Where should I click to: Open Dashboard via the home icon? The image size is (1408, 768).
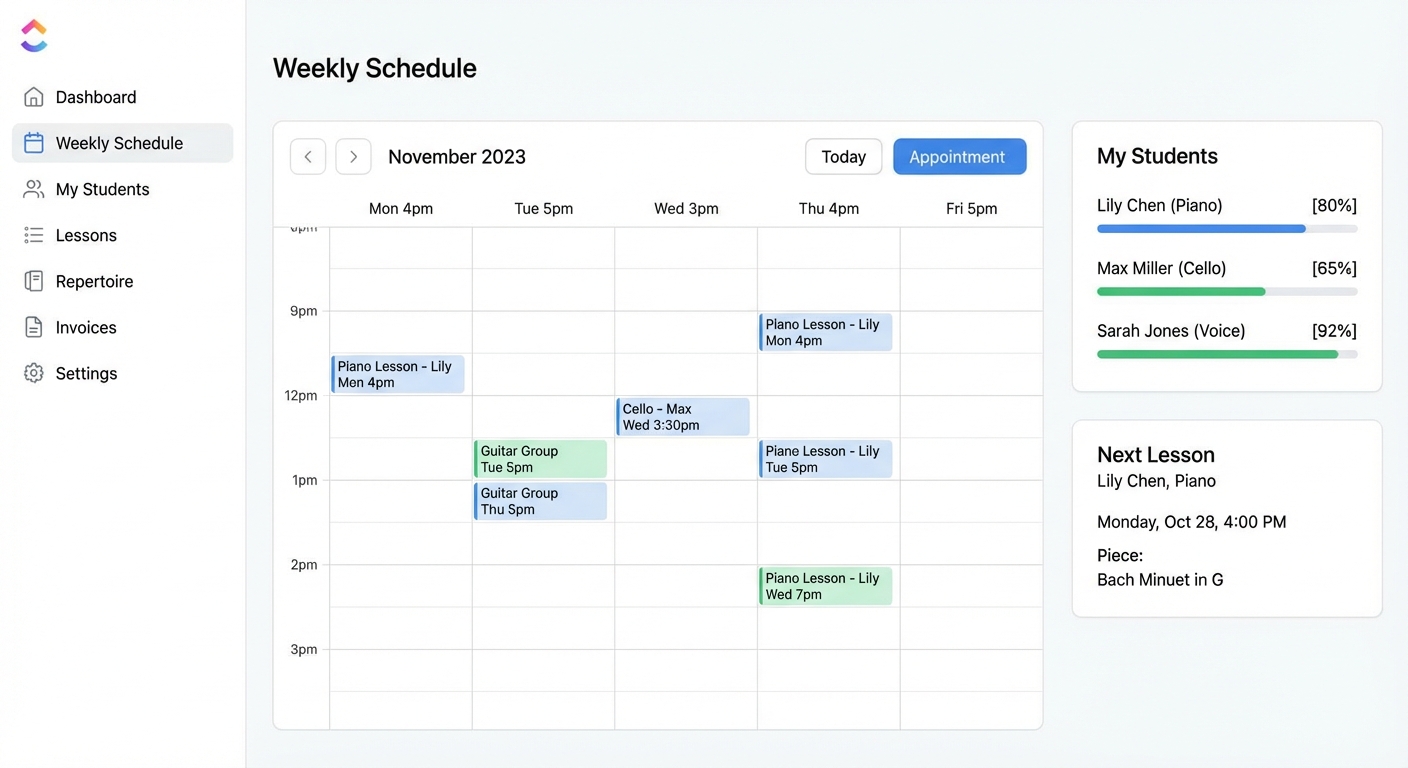[x=34, y=97]
